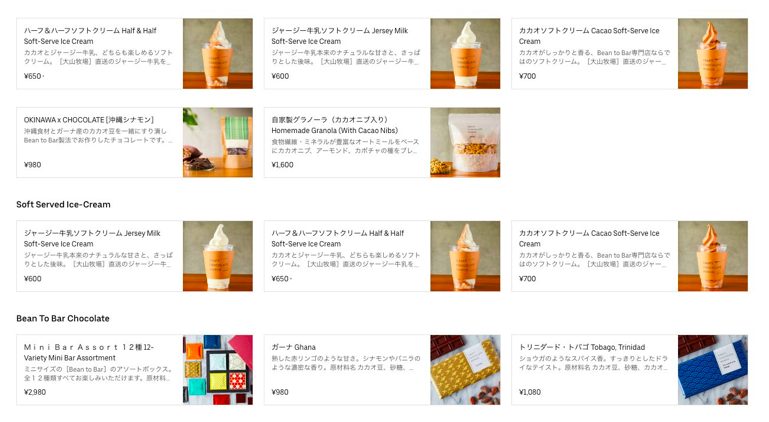Click the Bean To Bar Chocolate section heading
The image size is (769, 422).
coord(63,318)
